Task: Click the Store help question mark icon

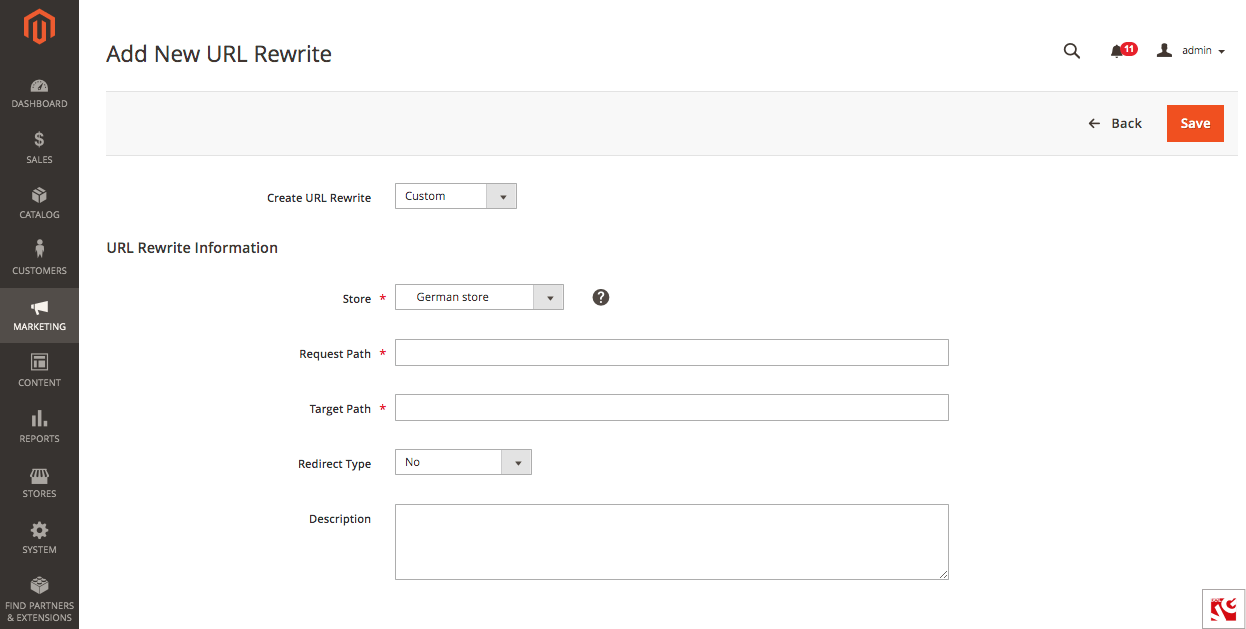Action: coord(601,297)
